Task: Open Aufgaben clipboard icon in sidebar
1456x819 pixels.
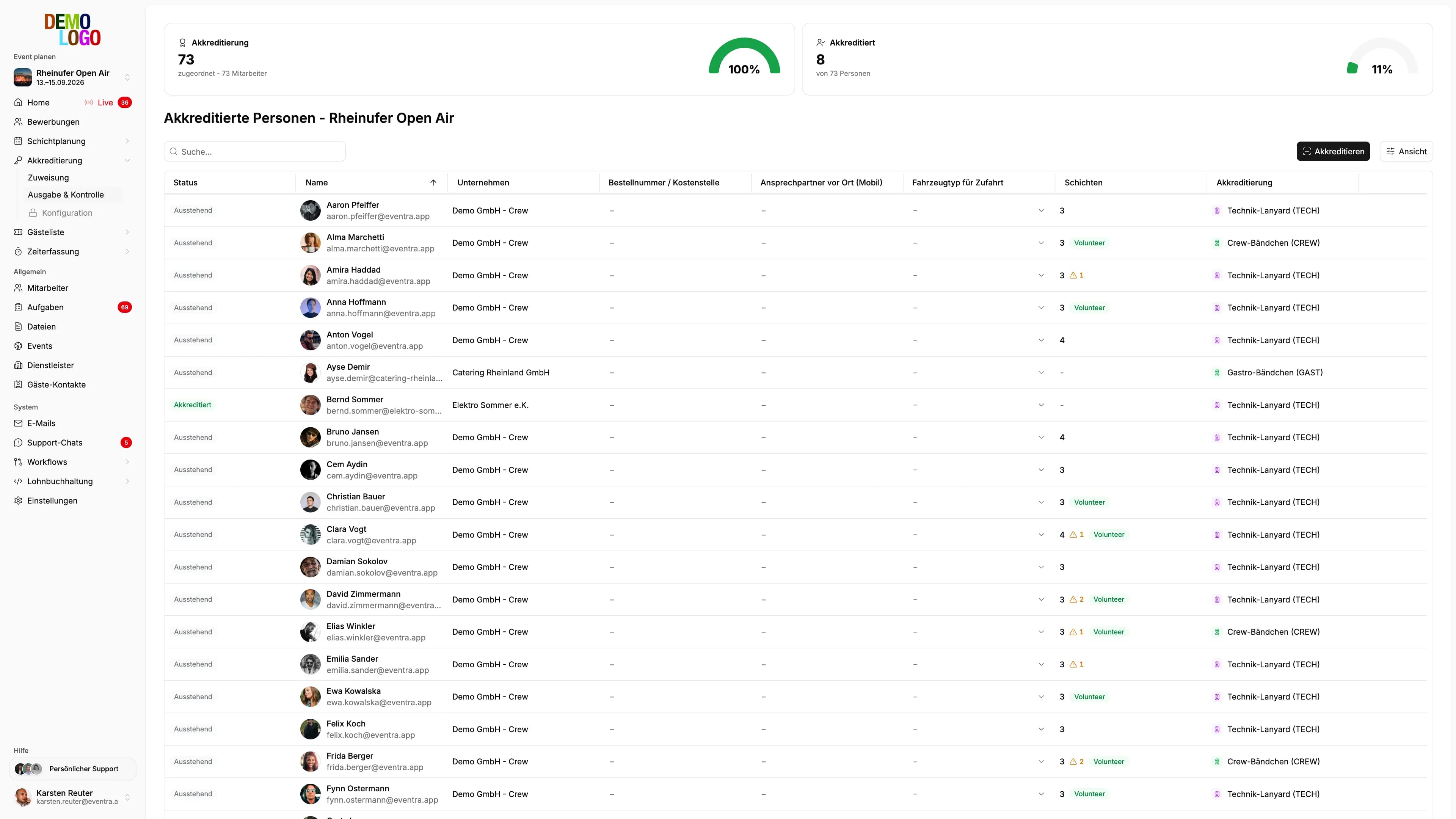Action: tap(18, 307)
